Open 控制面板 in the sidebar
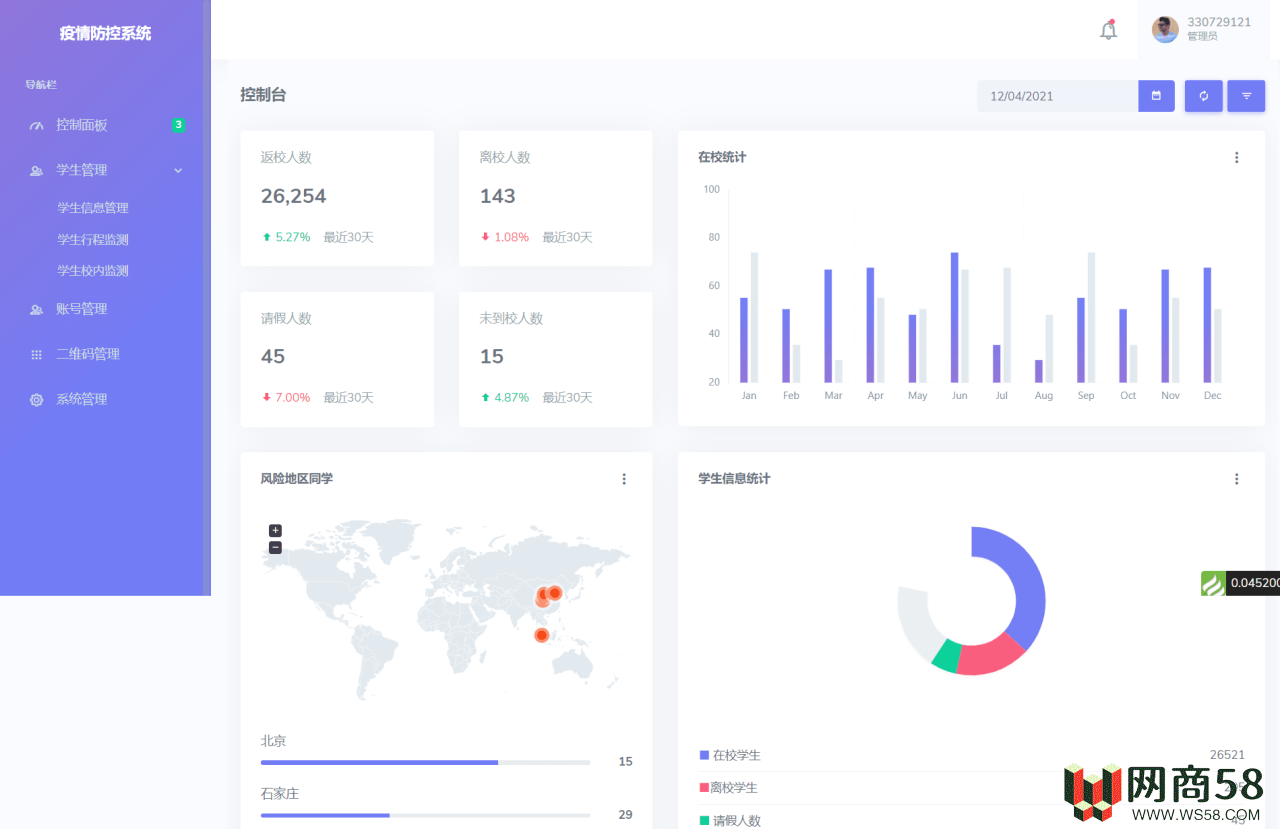The image size is (1280, 829). (82, 125)
